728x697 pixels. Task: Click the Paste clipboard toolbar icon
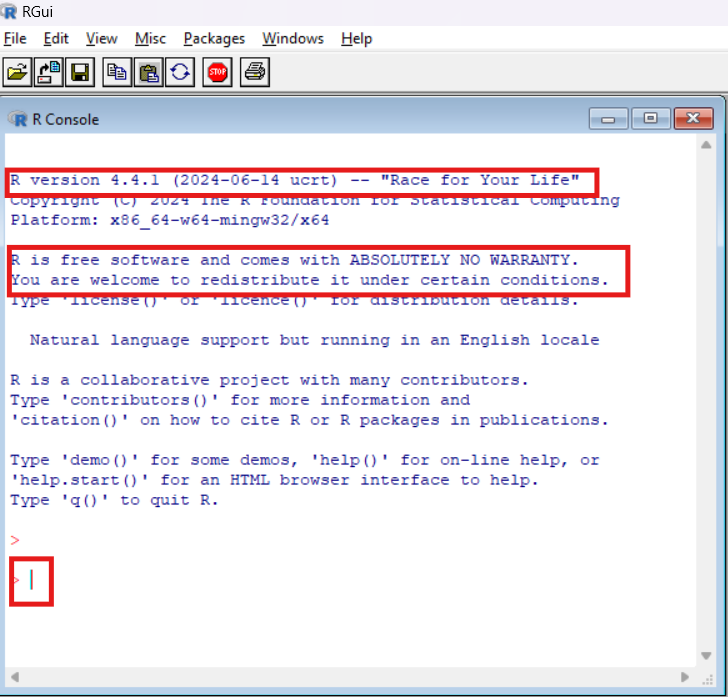pos(149,72)
